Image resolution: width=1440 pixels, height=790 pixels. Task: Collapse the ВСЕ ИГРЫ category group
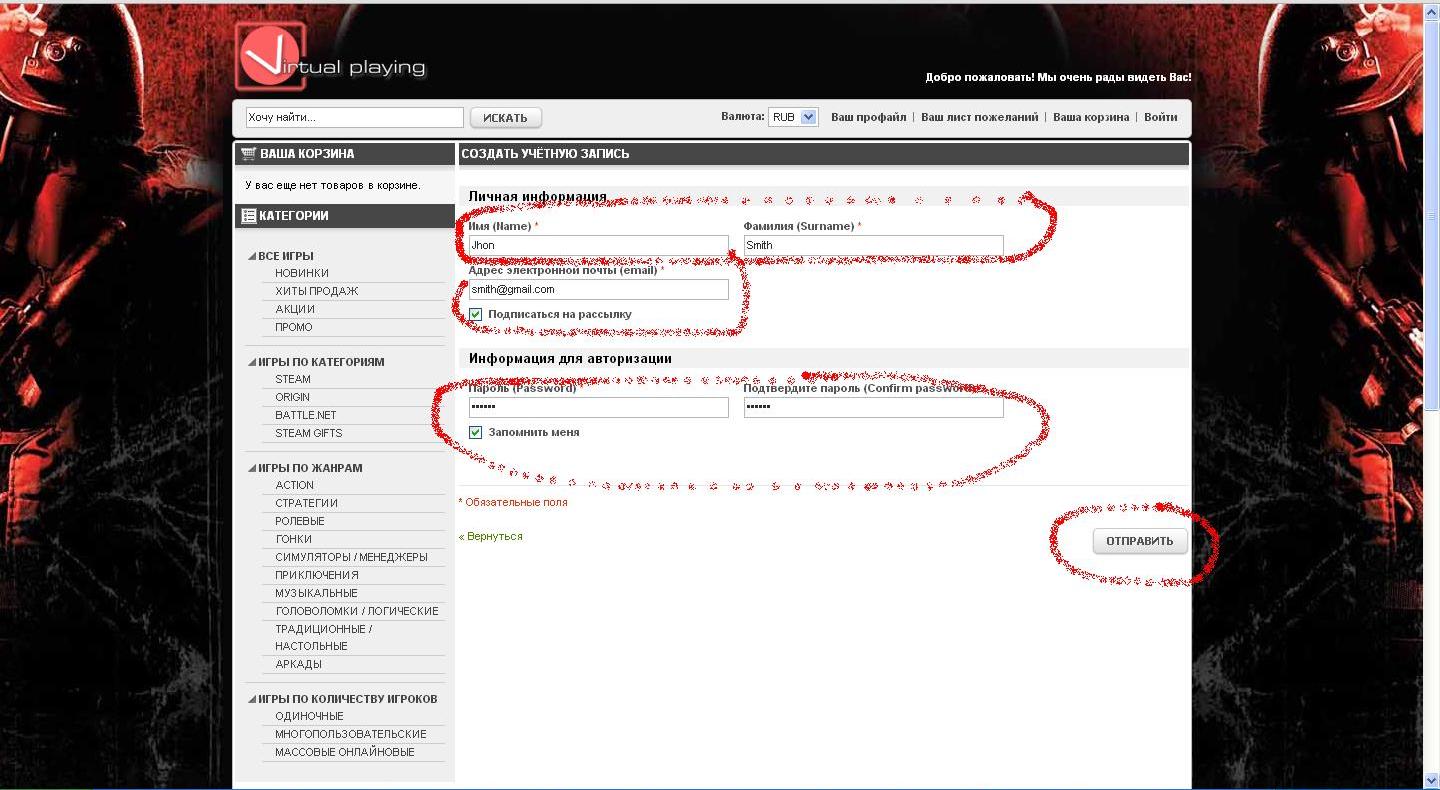253,256
